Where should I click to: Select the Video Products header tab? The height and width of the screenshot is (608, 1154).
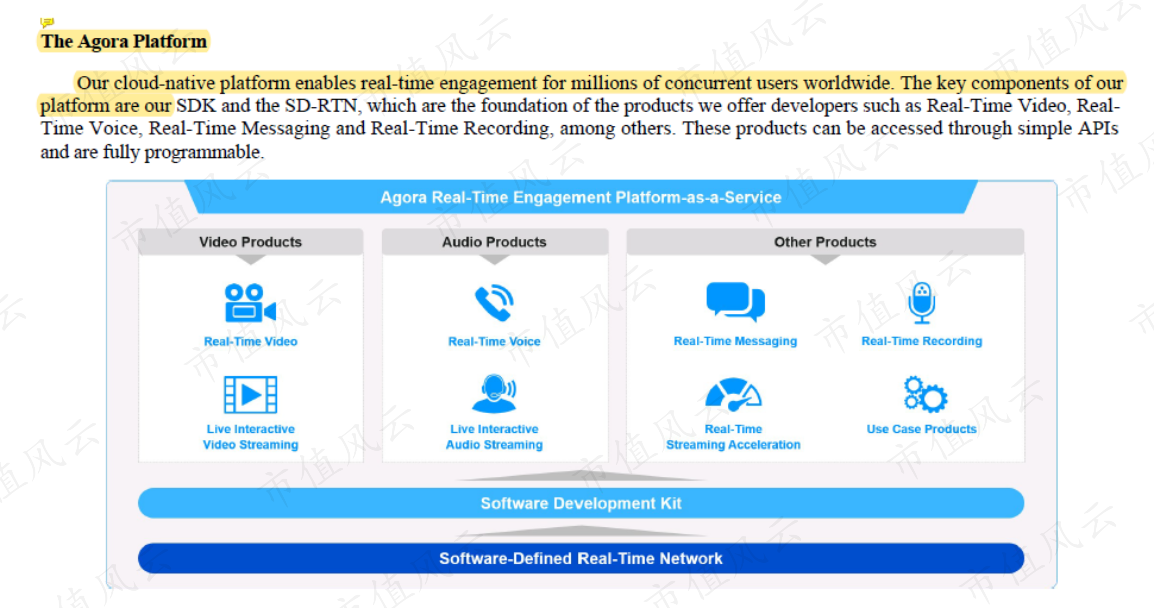tap(250, 241)
